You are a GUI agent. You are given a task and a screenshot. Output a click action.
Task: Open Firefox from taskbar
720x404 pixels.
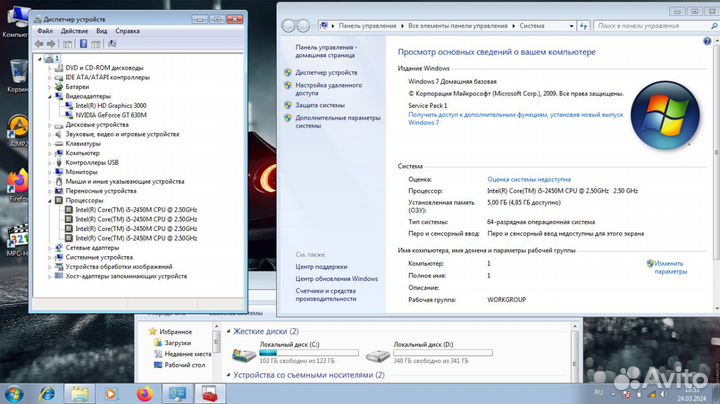145,394
